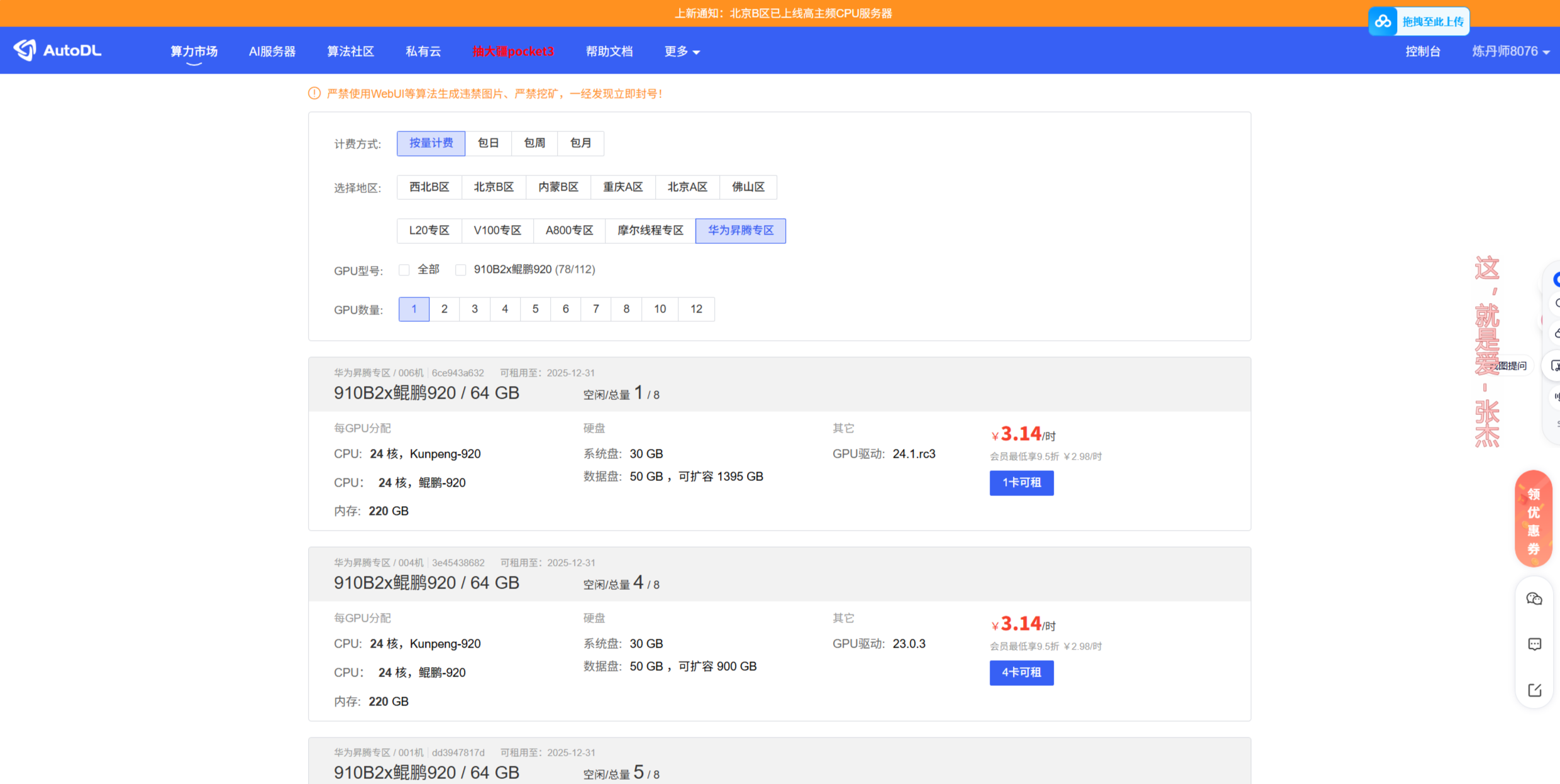
Task: Click the 4卡可租 rent button
Action: [x=1022, y=673]
